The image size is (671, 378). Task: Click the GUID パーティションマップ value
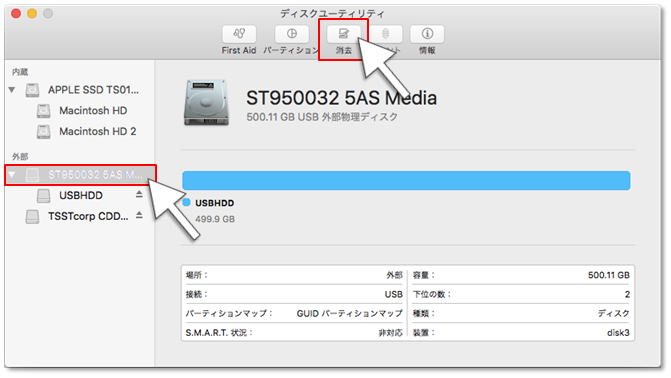(x=350, y=313)
